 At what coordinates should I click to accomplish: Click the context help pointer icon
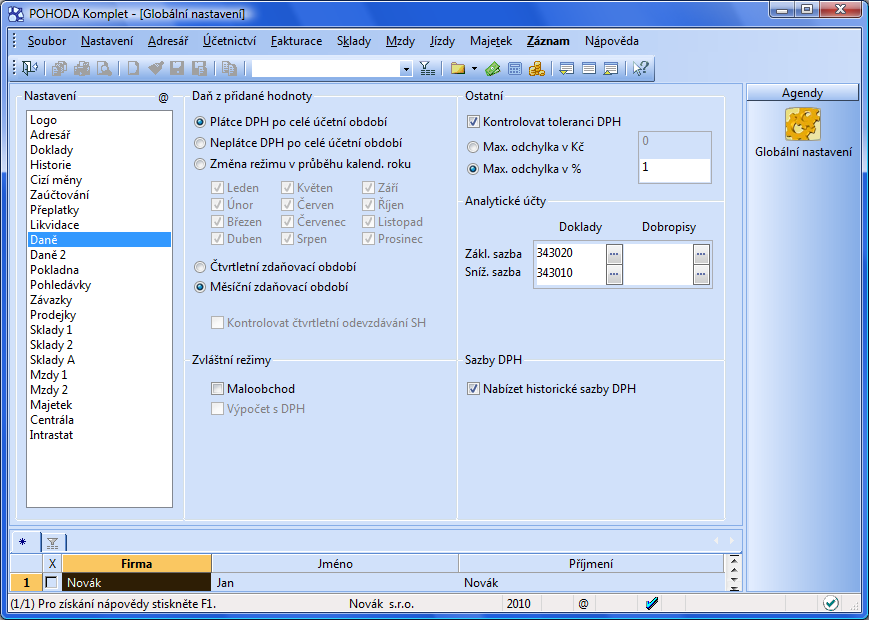[641, 68]
